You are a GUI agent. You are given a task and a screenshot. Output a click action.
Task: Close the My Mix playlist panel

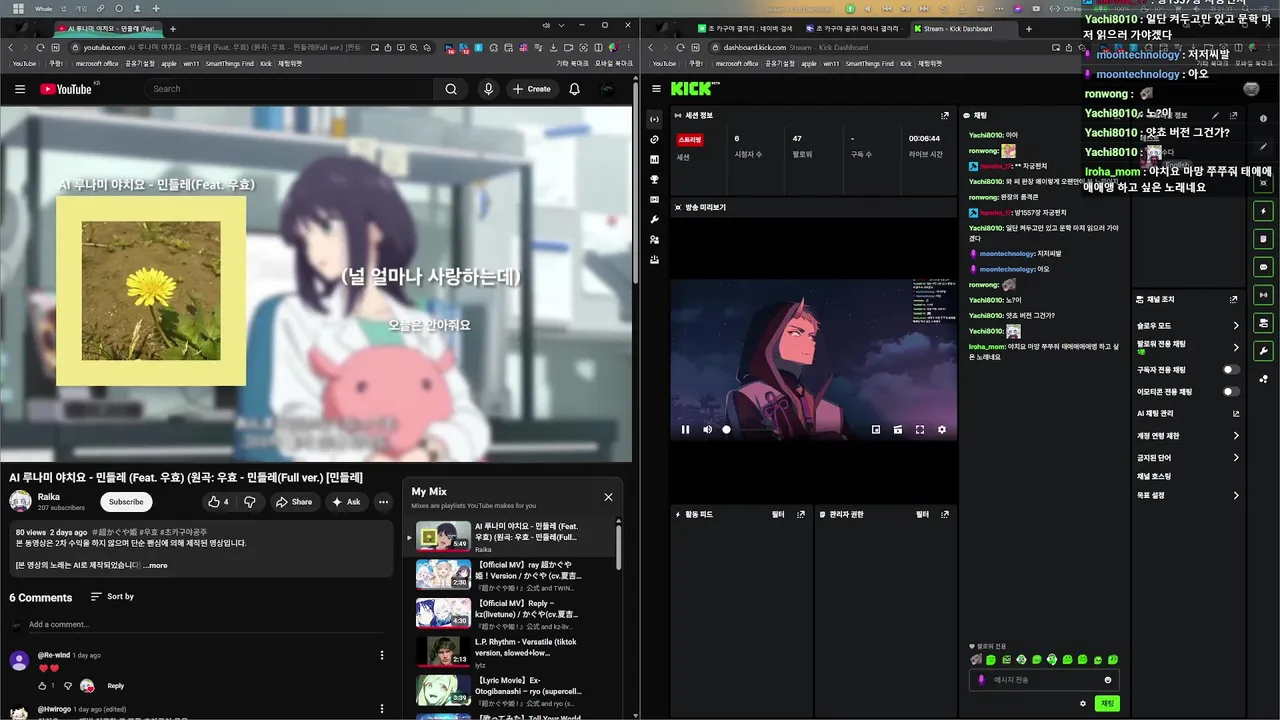click(x=608, y=497)
